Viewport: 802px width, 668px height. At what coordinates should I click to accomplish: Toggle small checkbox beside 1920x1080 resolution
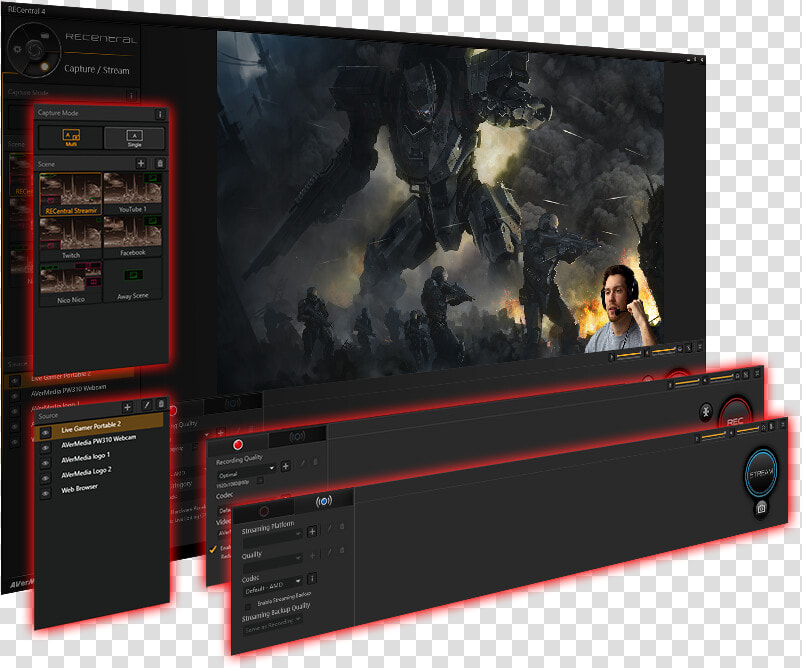tap(260, 480)
